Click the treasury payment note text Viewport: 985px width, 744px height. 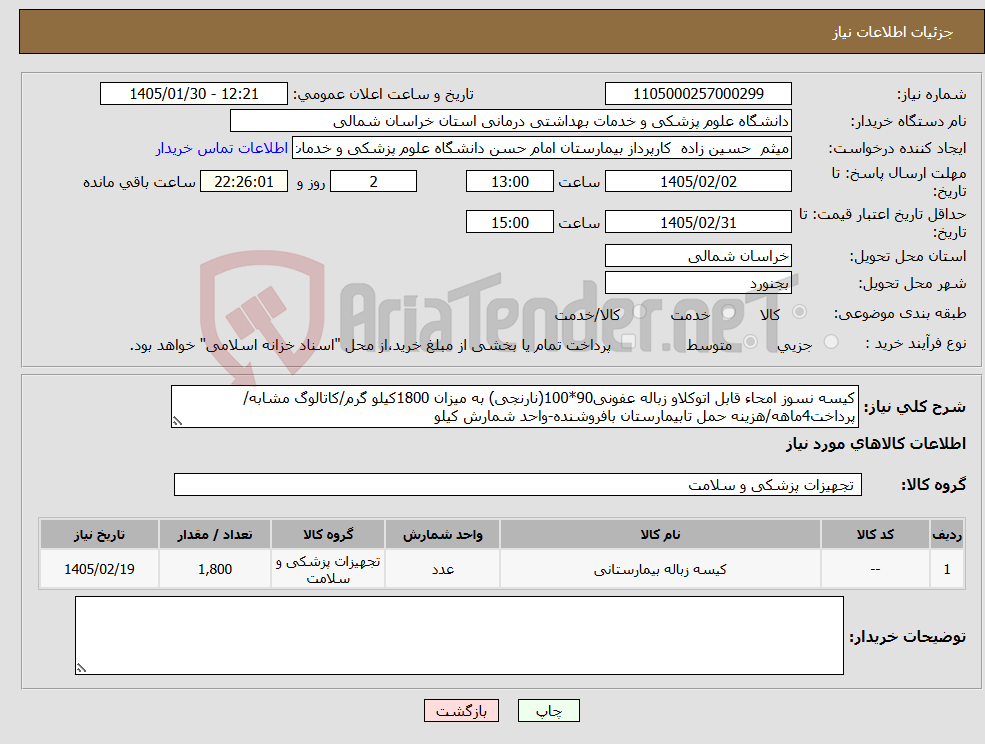tap(370, 345)
